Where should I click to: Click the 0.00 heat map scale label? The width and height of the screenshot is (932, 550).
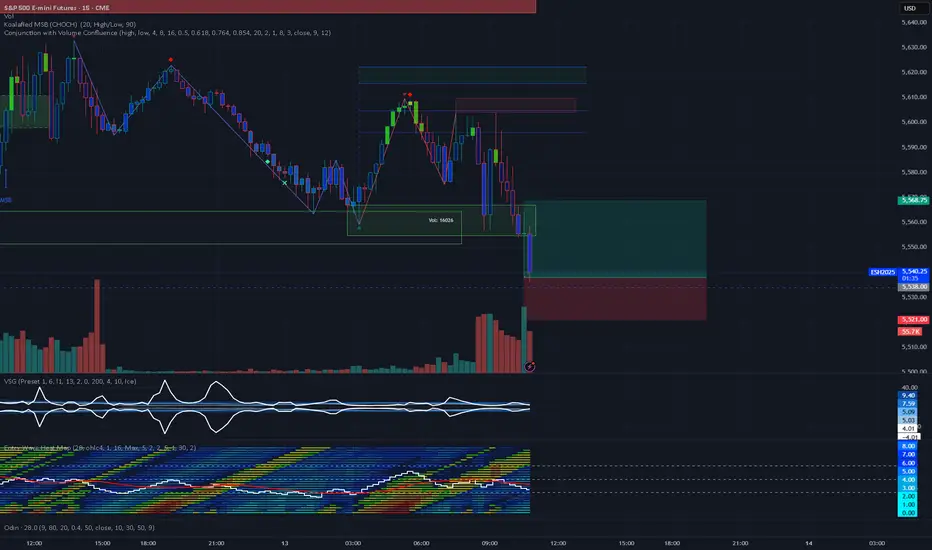click(x=908, y=513)
